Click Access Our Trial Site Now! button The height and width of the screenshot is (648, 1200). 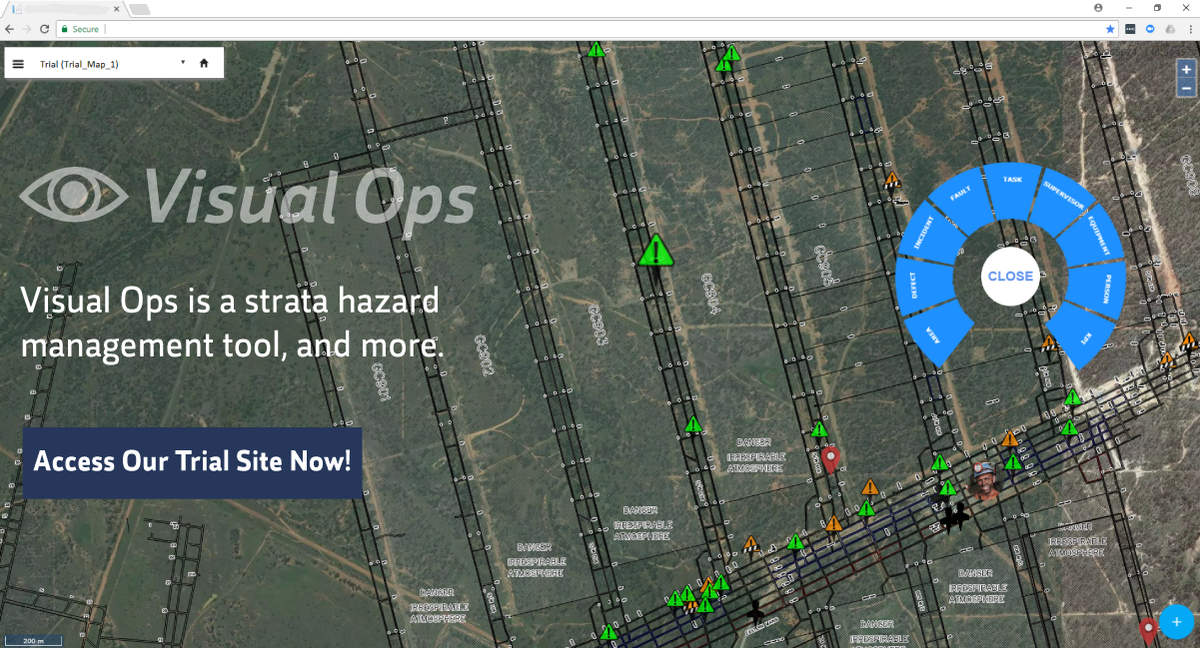(192, 463)
